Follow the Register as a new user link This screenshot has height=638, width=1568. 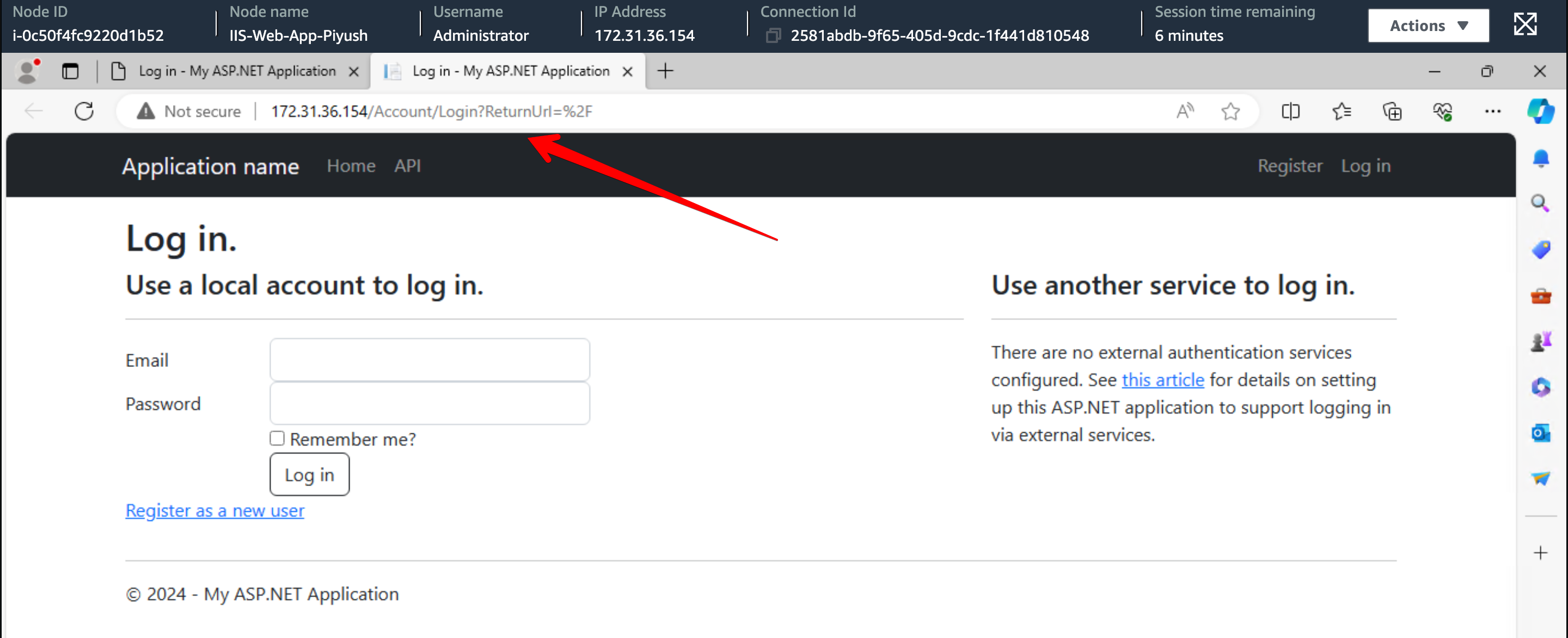(215, 510)
